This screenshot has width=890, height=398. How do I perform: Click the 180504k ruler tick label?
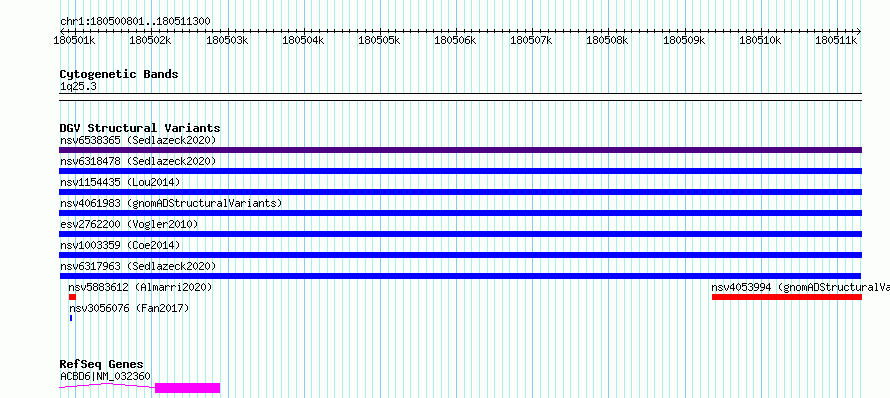coord(303,40)
